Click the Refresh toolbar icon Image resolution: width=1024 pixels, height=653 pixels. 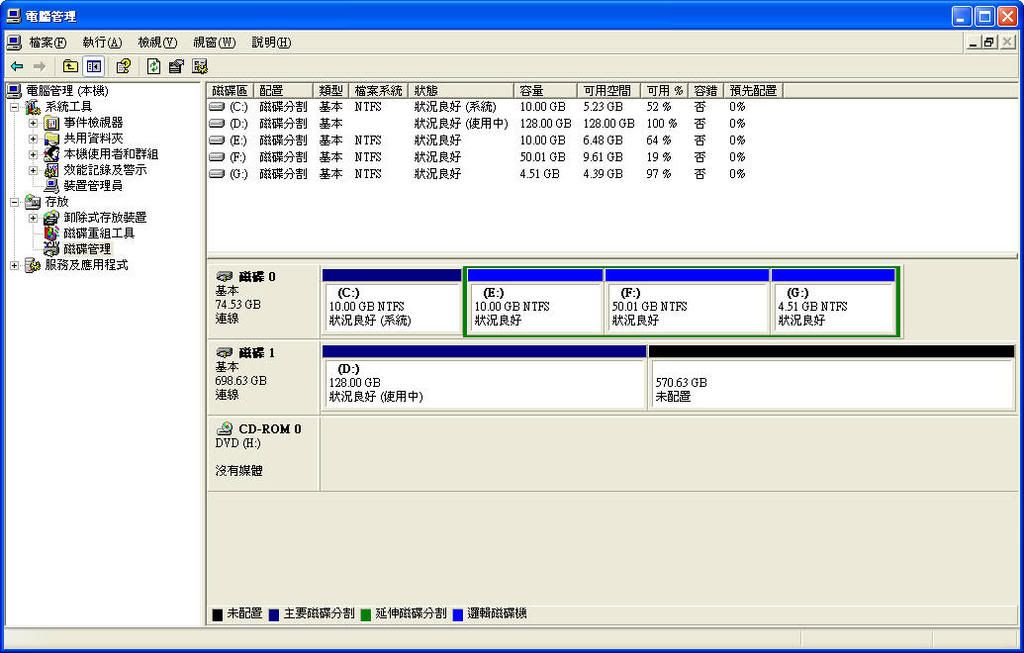click(153, 66)
